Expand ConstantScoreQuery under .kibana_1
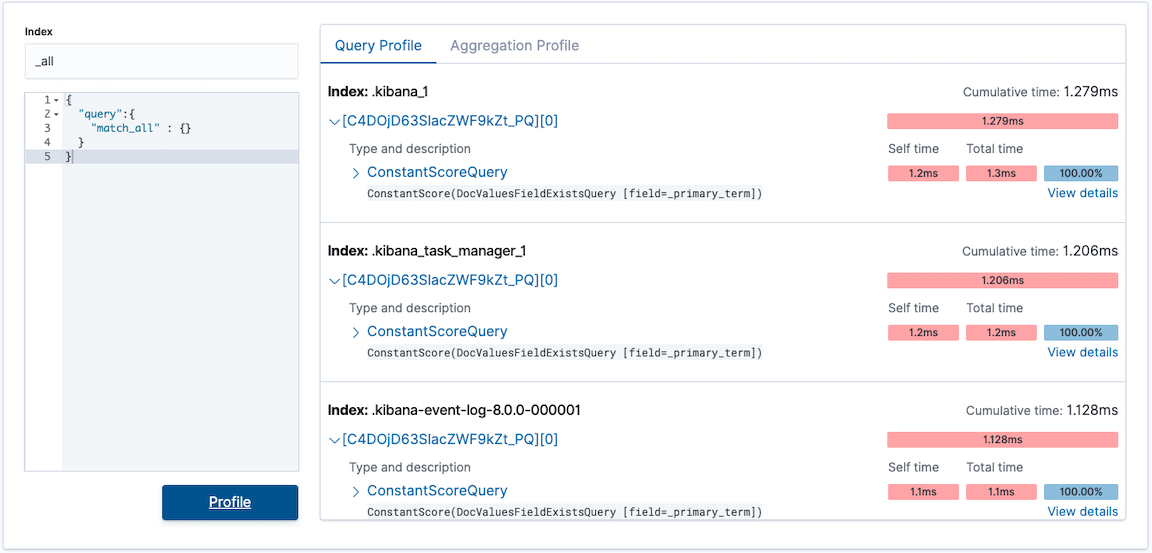Screen dimensions: 1152x553 (356, 173)
